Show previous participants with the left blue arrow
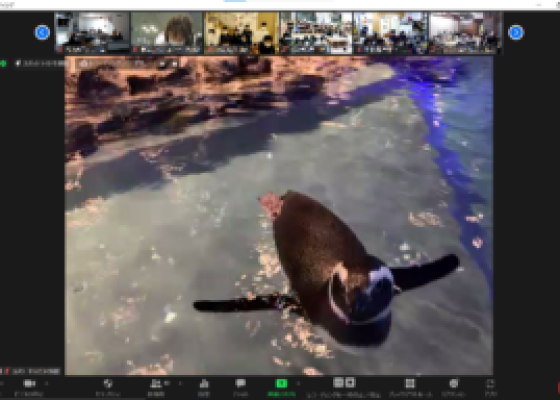This screenshot has height=400, width=560. coord(42,32)
